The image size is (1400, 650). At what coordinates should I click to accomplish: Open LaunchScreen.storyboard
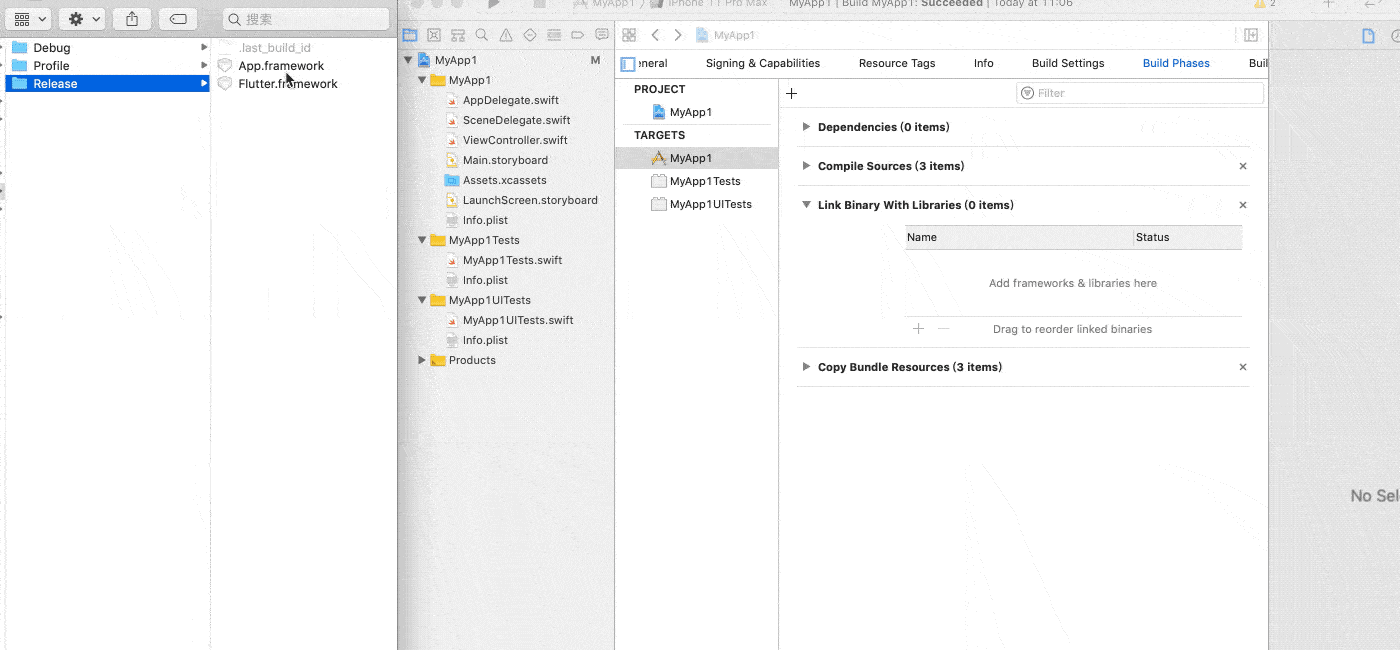tap(529, 200)
